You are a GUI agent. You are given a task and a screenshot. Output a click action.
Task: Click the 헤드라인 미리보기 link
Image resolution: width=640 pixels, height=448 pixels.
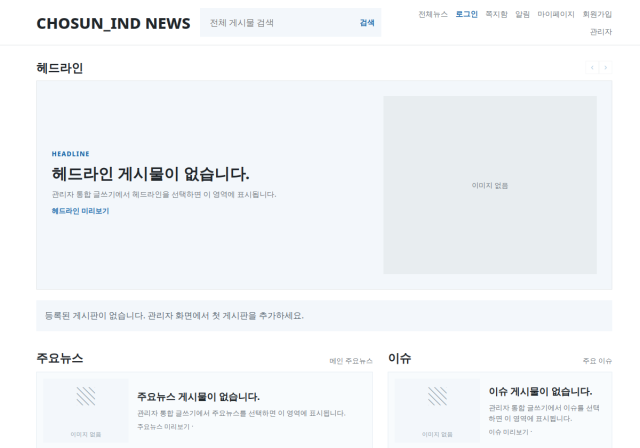(x=80, y=211)
